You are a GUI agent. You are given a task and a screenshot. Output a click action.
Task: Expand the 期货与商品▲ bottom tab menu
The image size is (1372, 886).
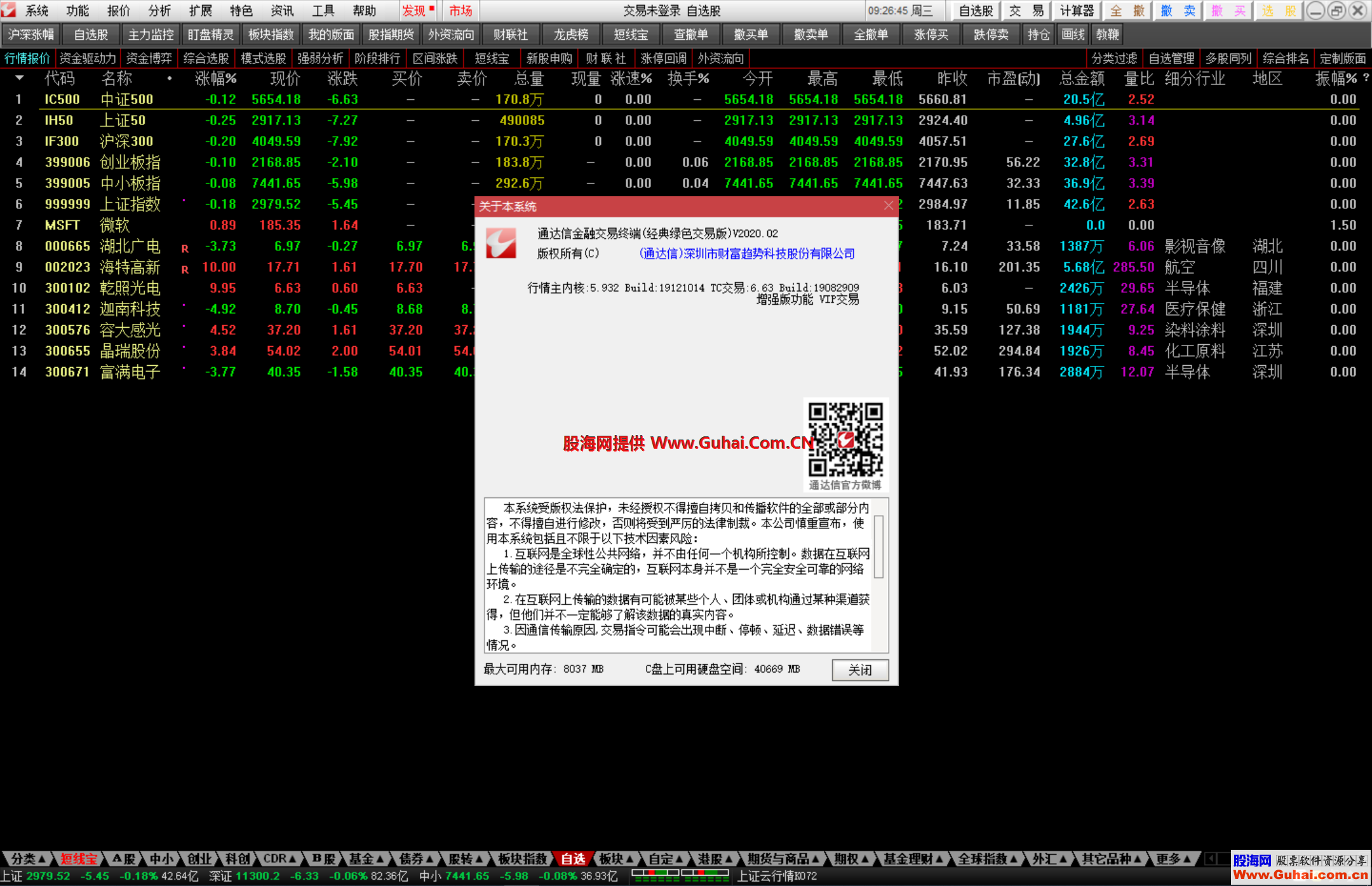point(783,859)
